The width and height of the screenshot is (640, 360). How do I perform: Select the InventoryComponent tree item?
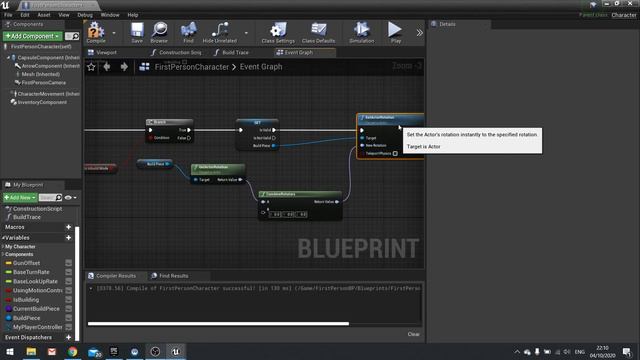click(x=42, y=102)
